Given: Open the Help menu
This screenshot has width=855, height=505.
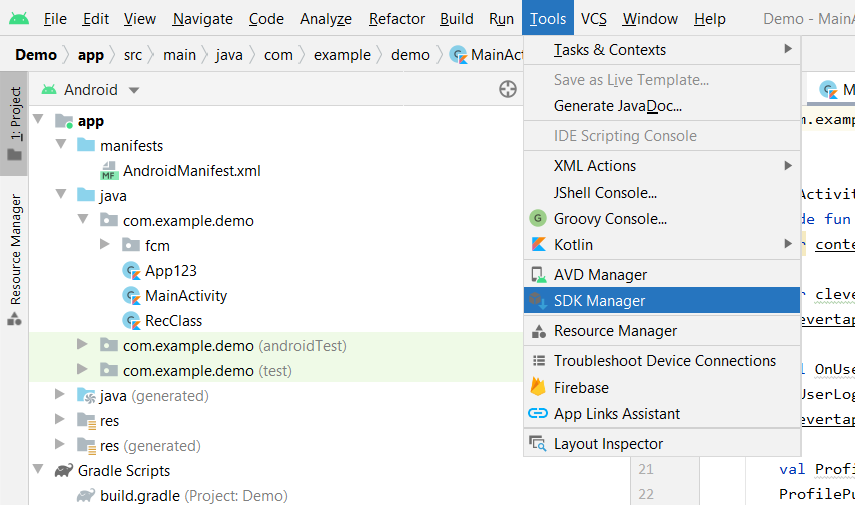Looking at the screenshot, I should click(x=709, y=19).
